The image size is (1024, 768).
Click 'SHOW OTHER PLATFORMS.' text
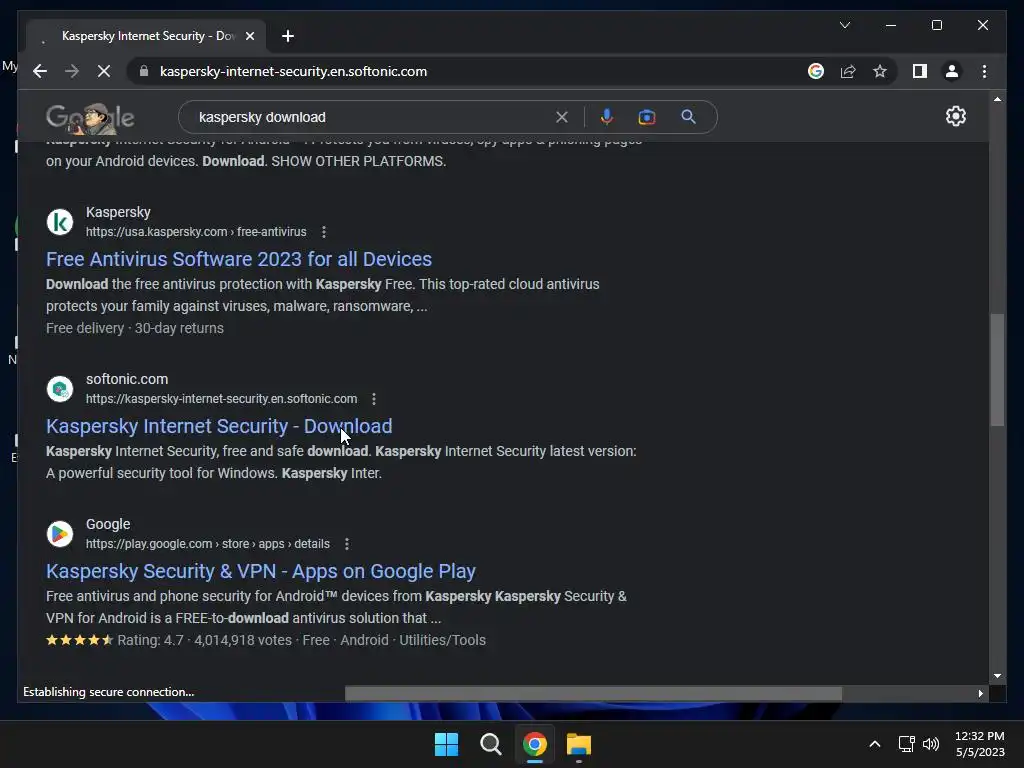pos(359,161)
